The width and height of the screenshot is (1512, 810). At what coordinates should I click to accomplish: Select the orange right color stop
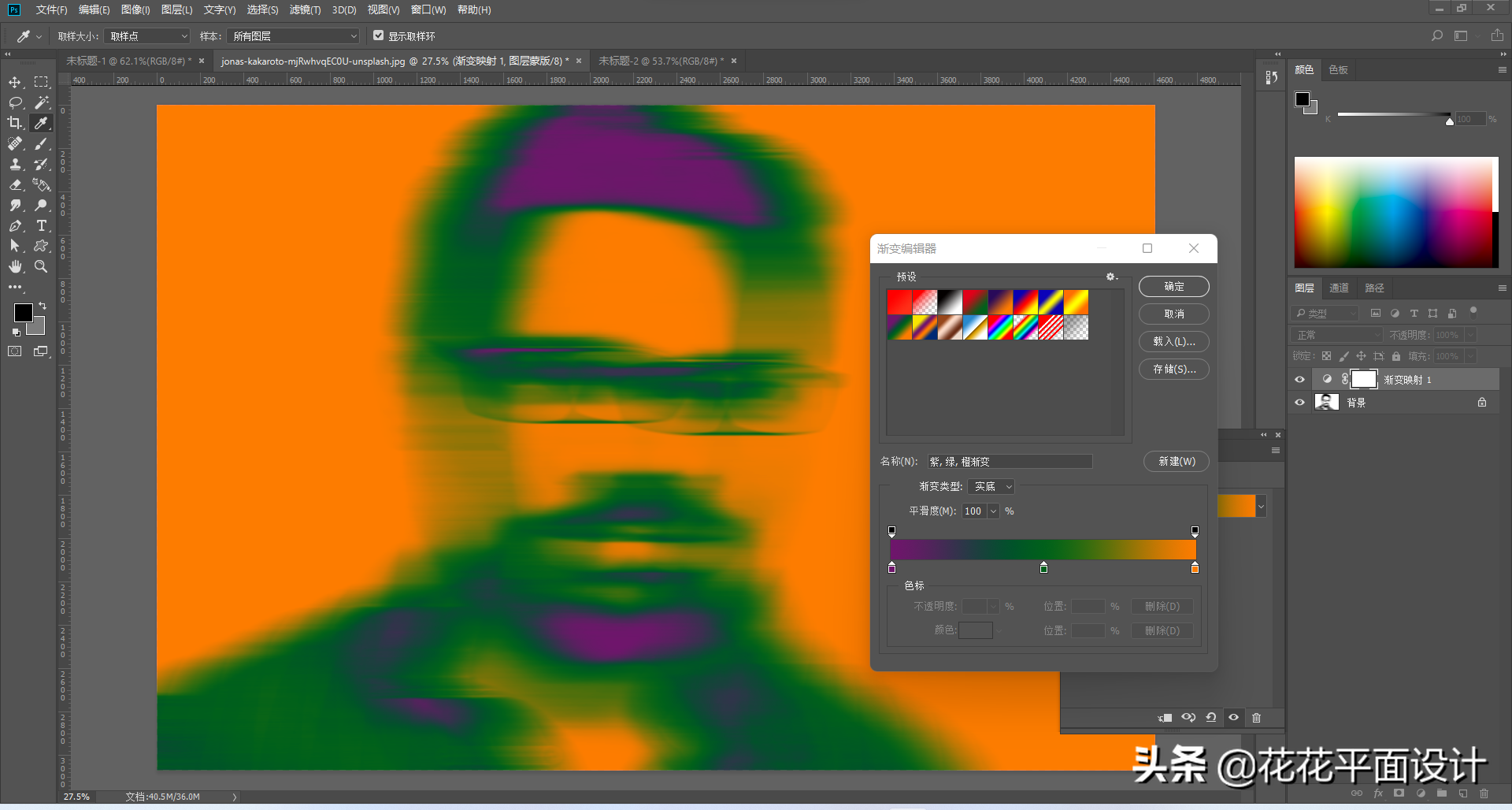(1195, 567)
